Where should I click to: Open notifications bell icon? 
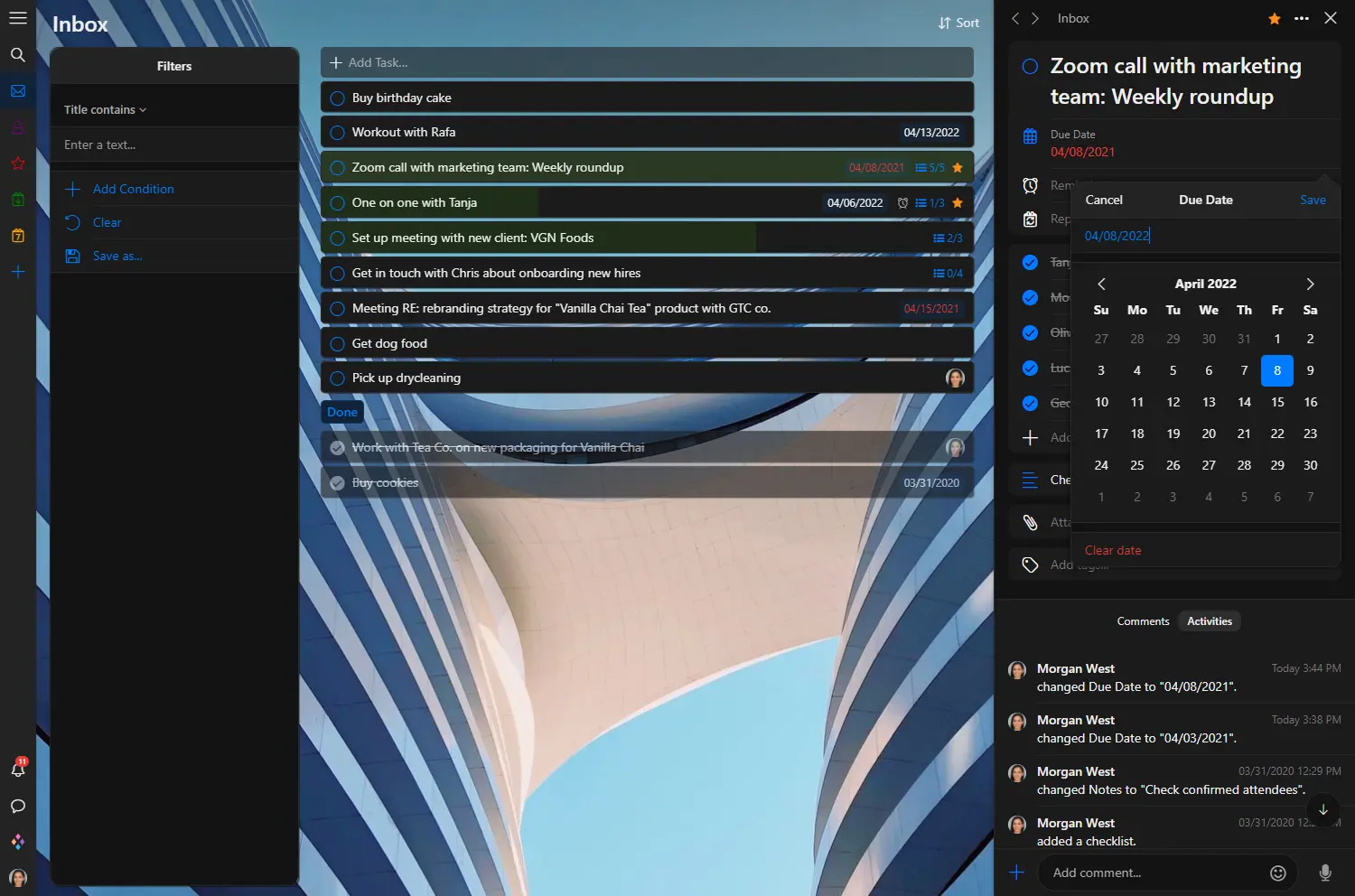(x=17, y=769)
